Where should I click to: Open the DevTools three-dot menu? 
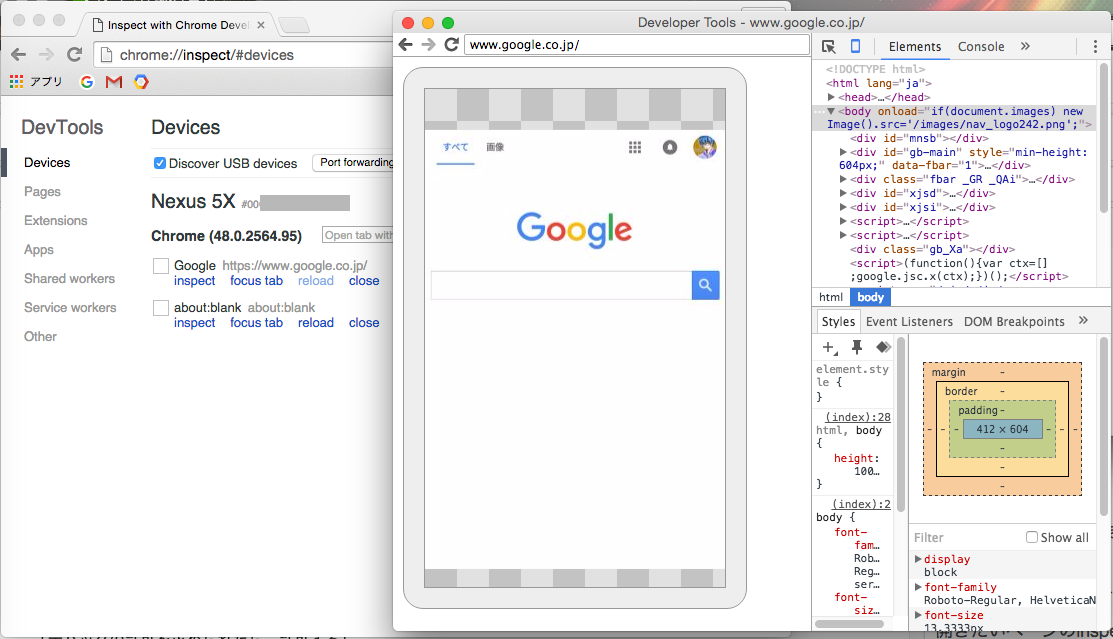point(1095,46)
